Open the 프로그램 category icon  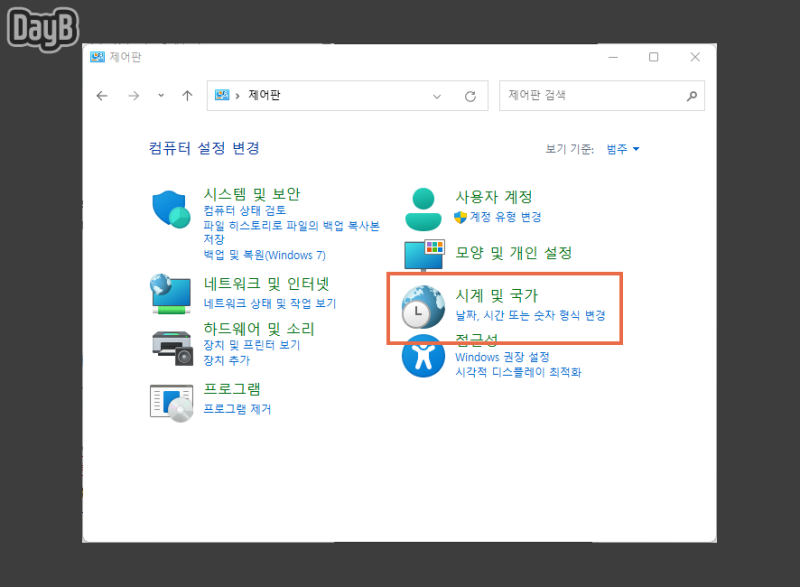click(x=170, y=400)
